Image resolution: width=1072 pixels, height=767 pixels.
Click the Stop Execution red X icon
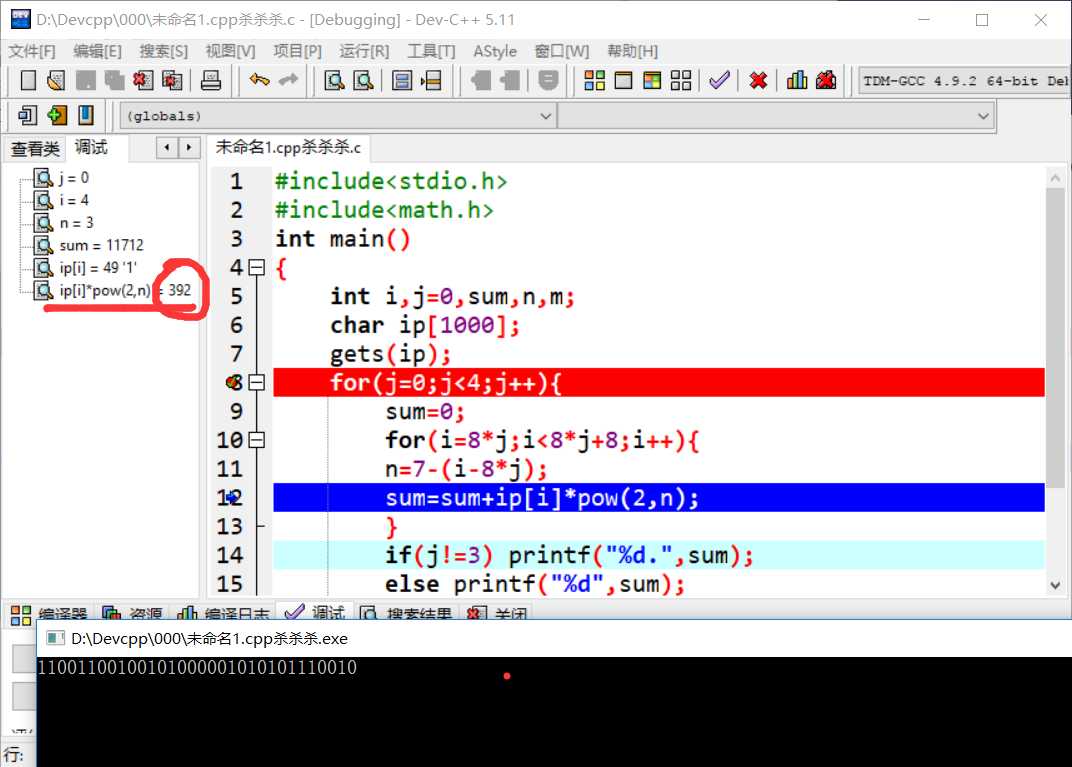[758, 81]
